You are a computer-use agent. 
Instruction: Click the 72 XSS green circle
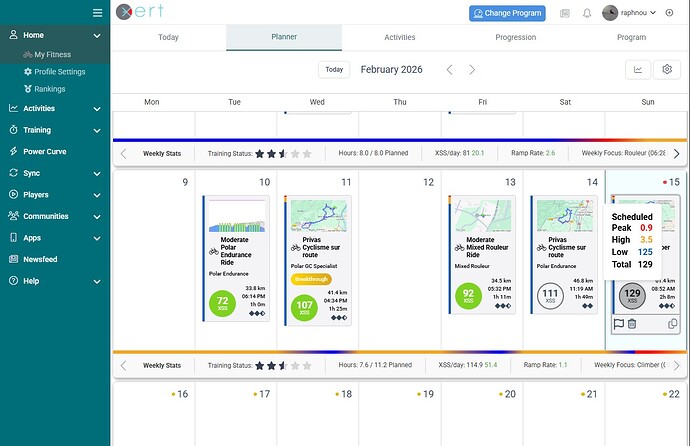(x=223, y=303)
